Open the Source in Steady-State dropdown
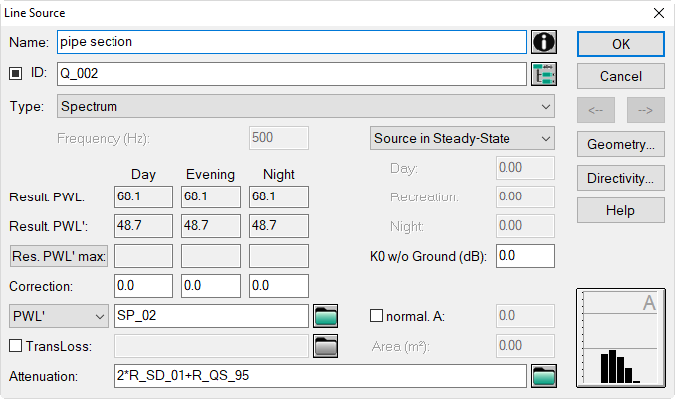Screen dimensions: 675x399 [462, 138]
